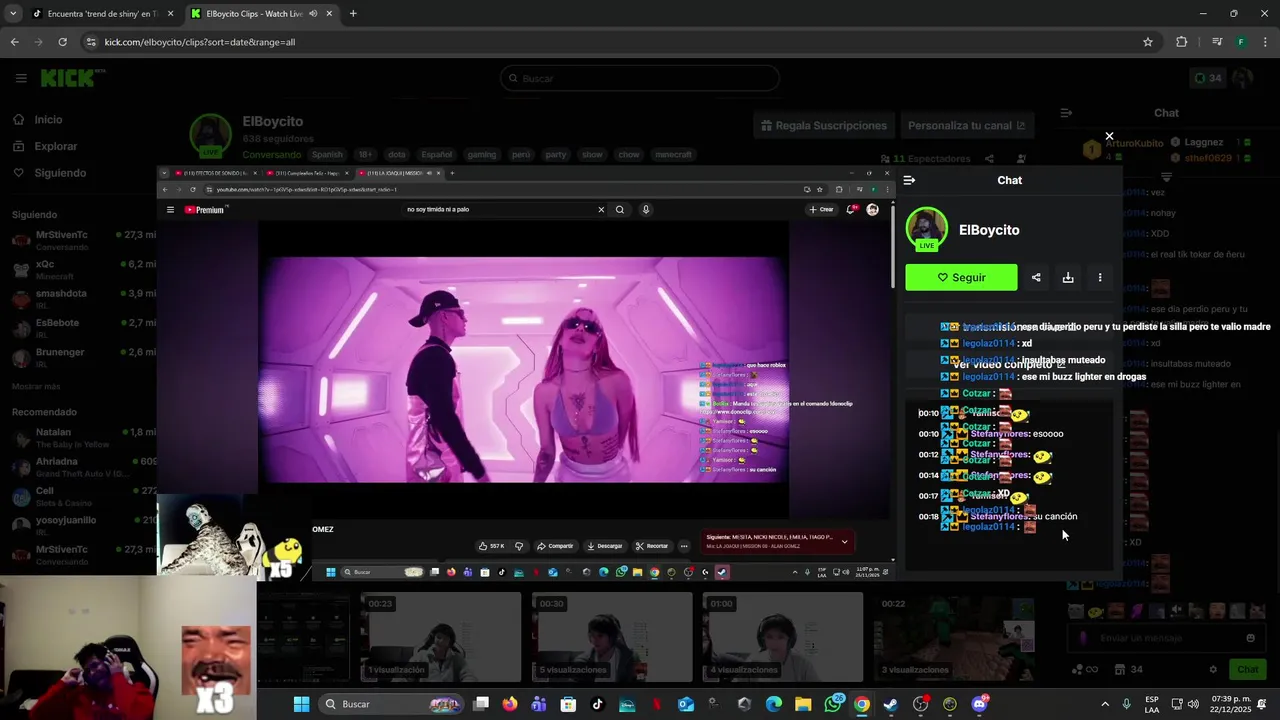Collapse the clip chat panel icon
The image size is (1280, 720).
click(909, 180)
